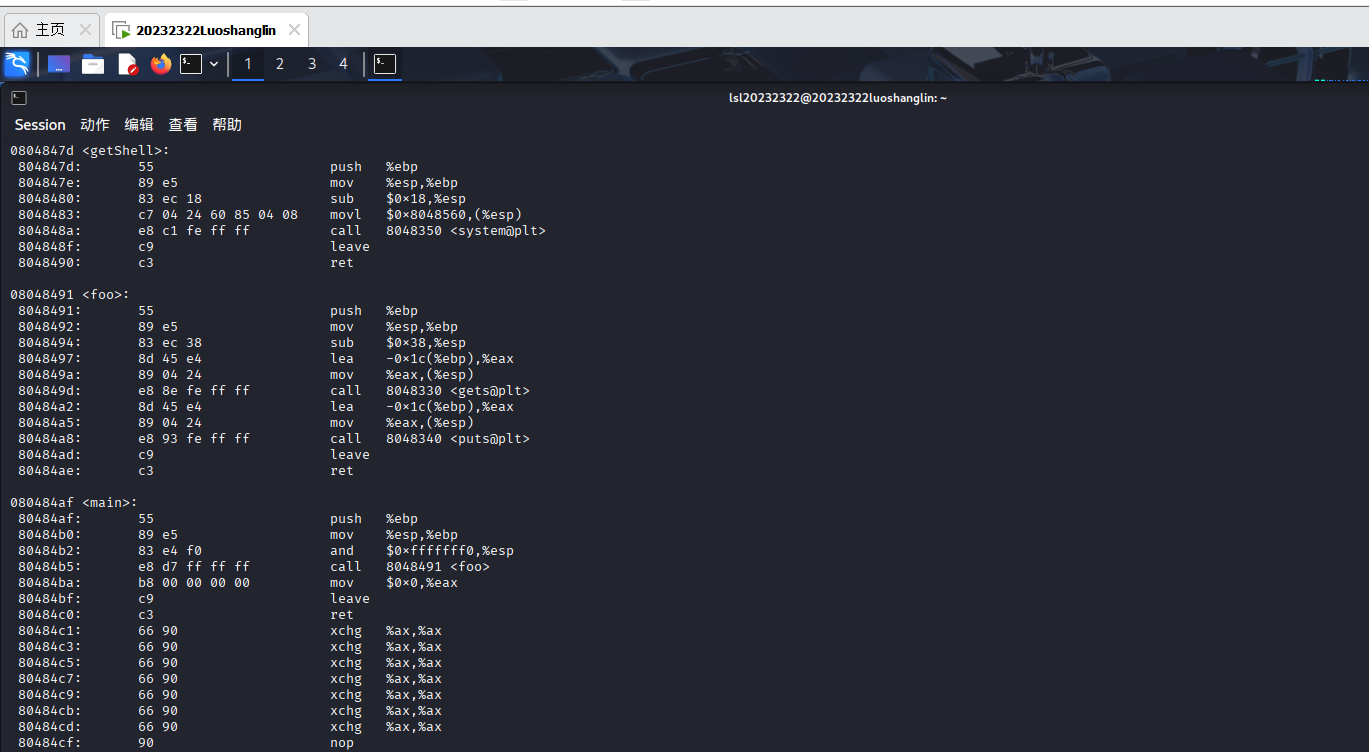Image resolution: width=1369 pixels, height=752 pixels.
Task: Switch to workspace 4
Action: (x=343, y=64)
